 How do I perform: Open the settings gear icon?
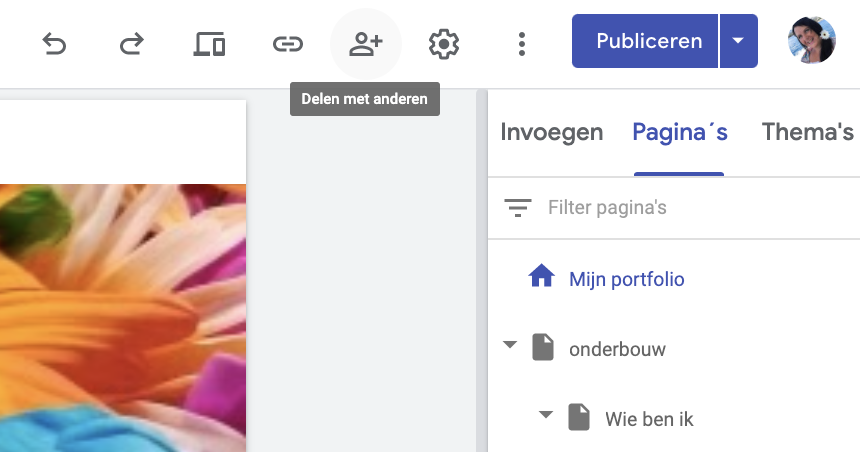coord(443,43)
